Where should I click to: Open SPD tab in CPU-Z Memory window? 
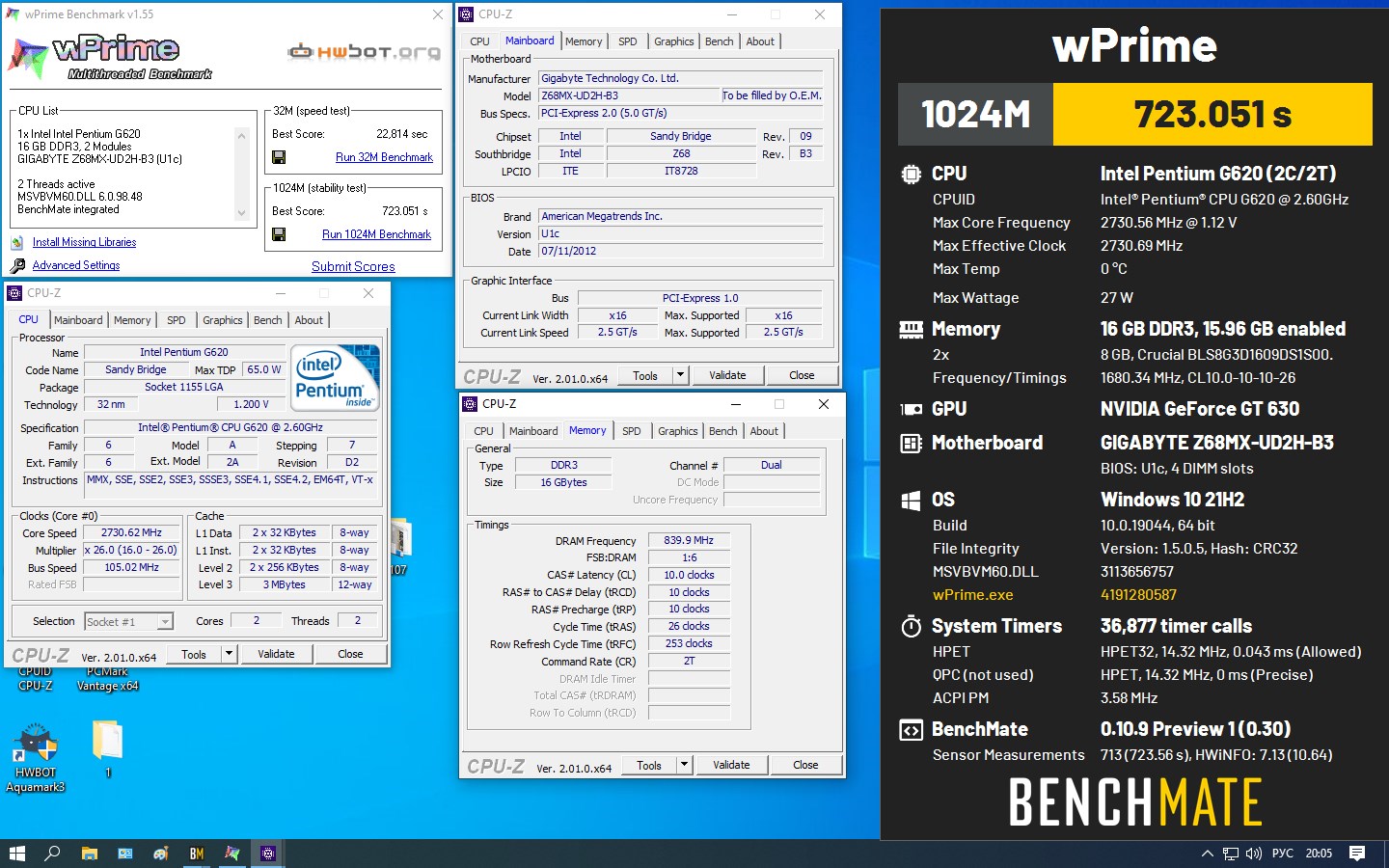pyautogui.click(x=632, y=431)
